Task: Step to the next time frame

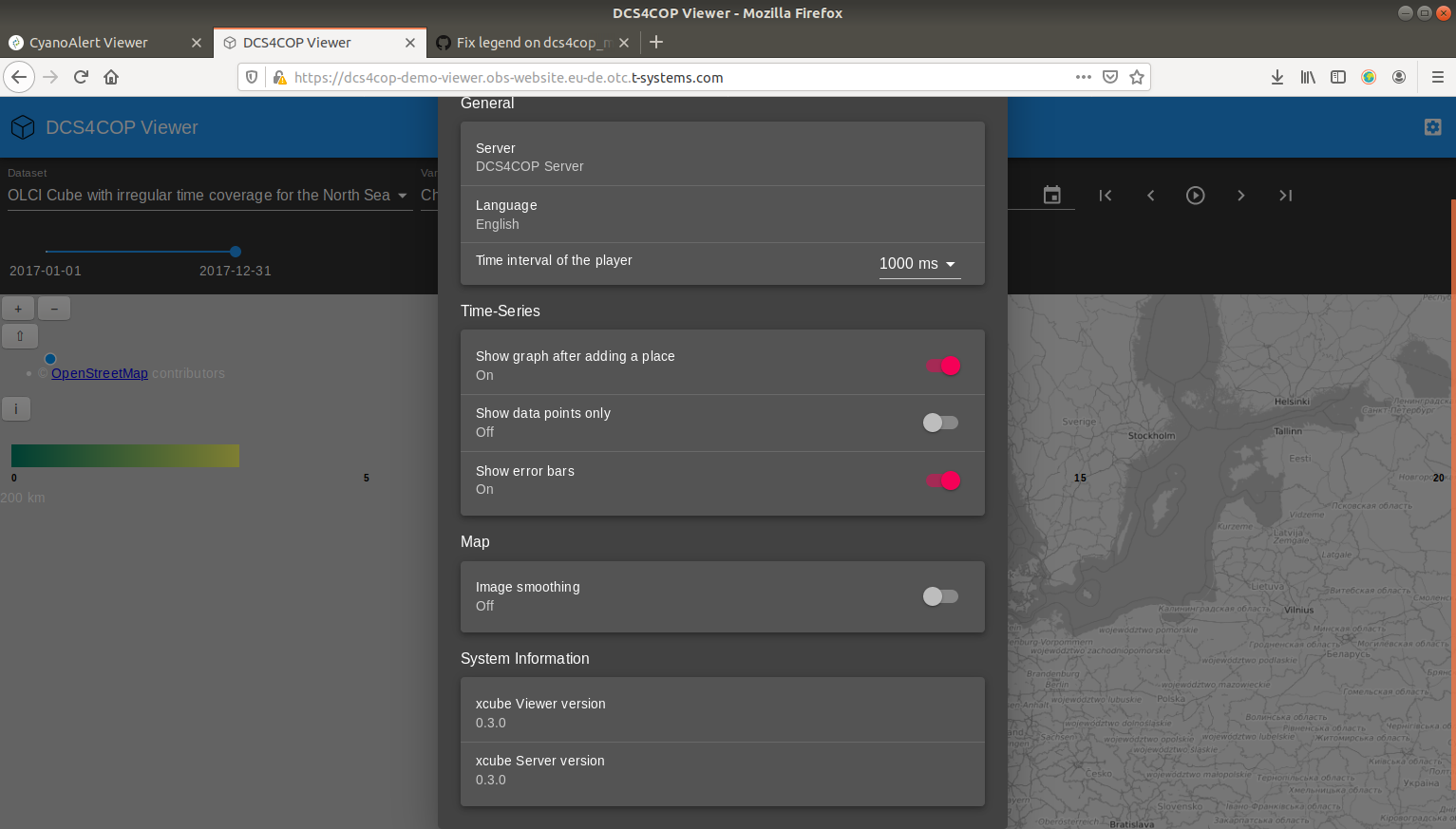Action: point(1240,195)
